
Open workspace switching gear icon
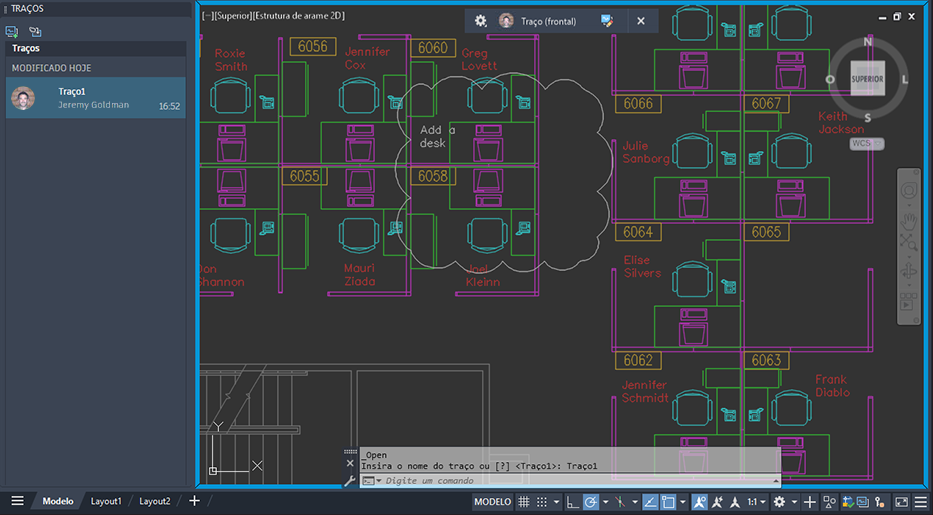tap(779, 502)
